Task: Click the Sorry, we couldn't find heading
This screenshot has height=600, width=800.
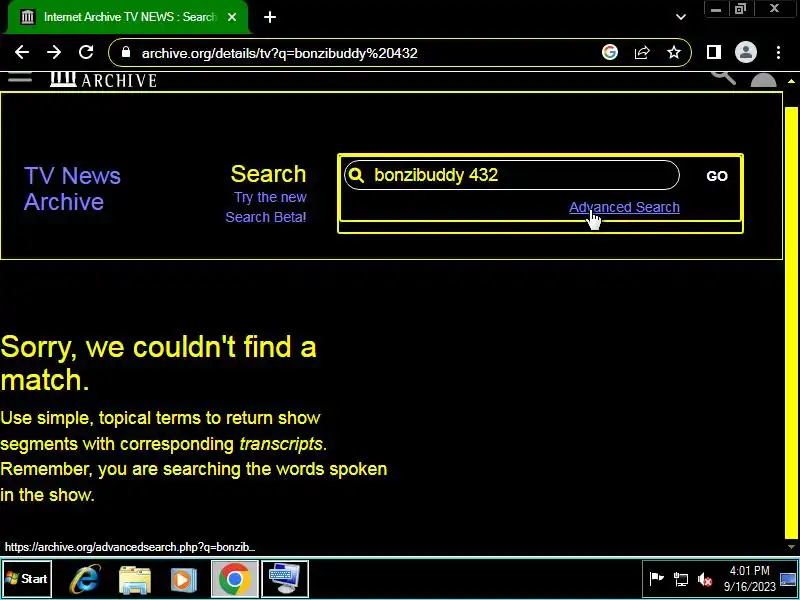Action: tap(158, 363)
